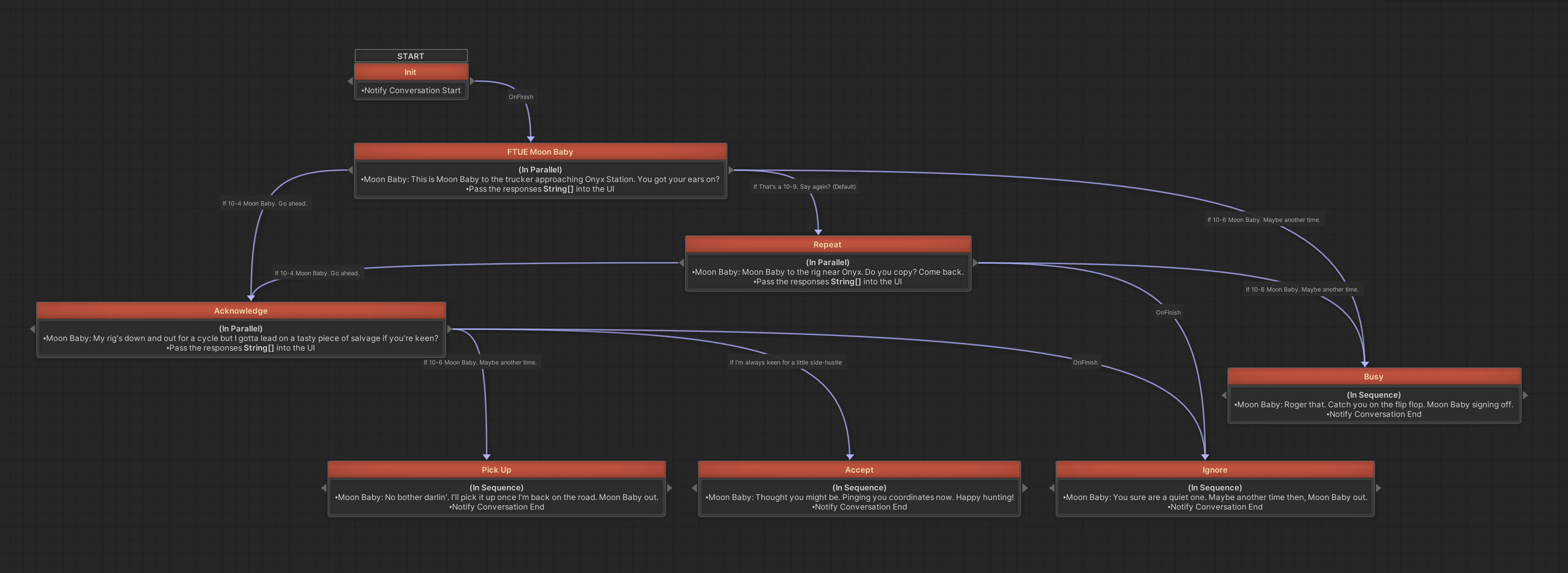Click the START label box
The width and height of the screenshot is (1568, 573).
click(411, 56)
